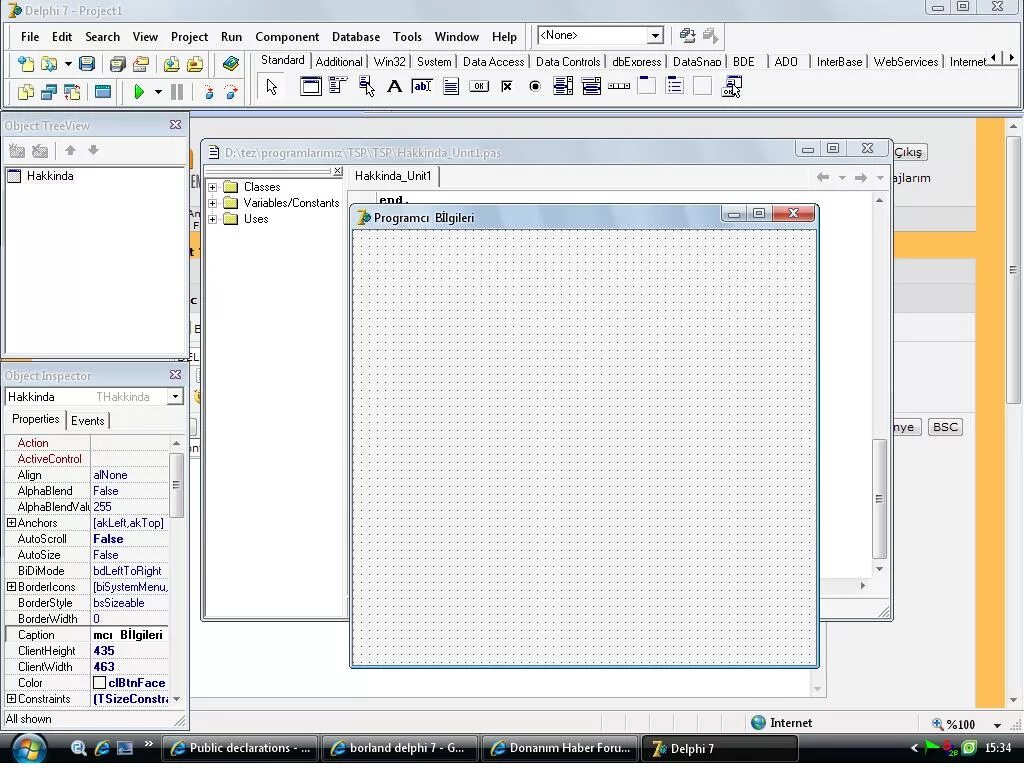Select the Hakkinda_Unit1 editor tab
Image resolution: width=1024 pixels, height=768 pixels.
(393, 176)
